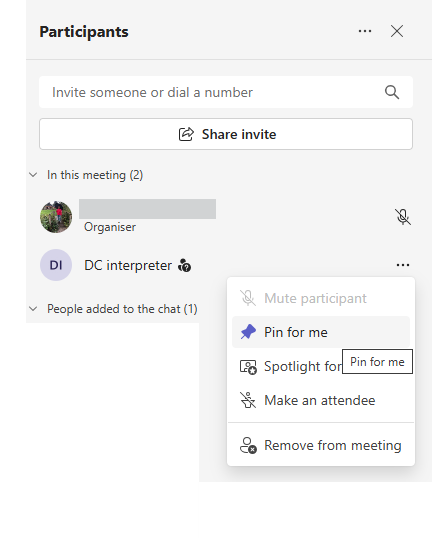Collapse the In this meeting section

(x=33, y=175)
